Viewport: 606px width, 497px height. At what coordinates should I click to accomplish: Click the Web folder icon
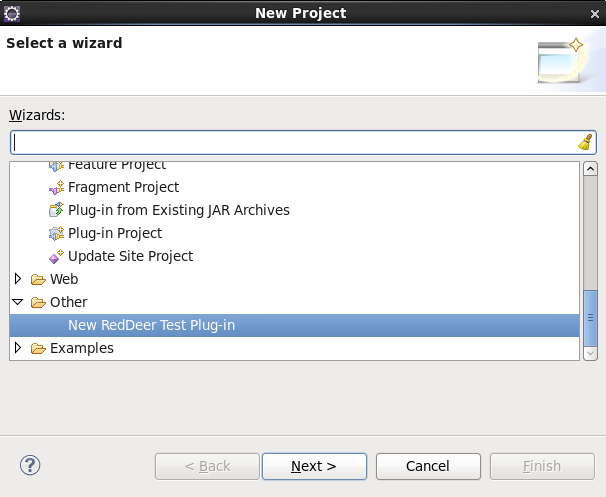click(x=38, y=279)
